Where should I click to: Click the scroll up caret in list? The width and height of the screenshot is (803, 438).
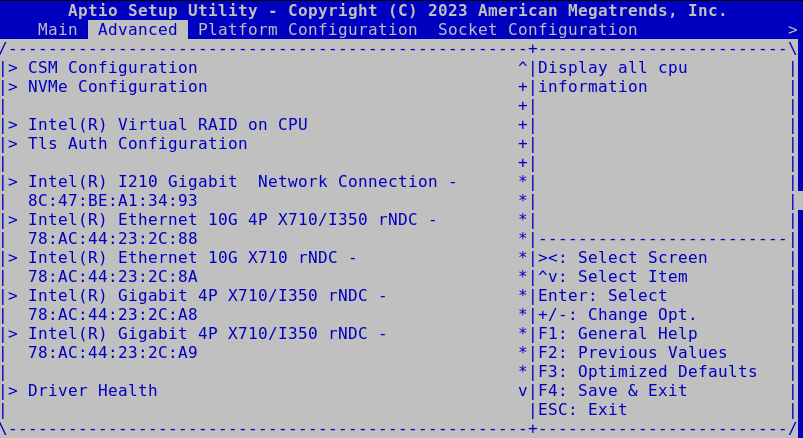tap(522, 68)
